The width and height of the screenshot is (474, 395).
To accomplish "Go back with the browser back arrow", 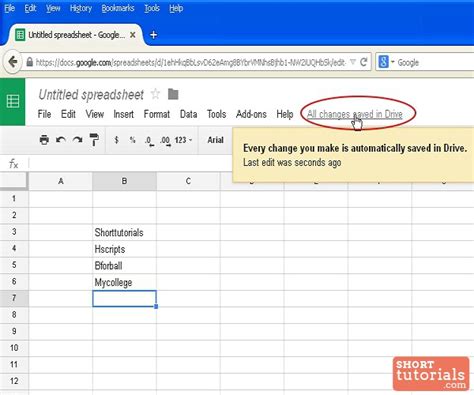I will pos(13,62).
